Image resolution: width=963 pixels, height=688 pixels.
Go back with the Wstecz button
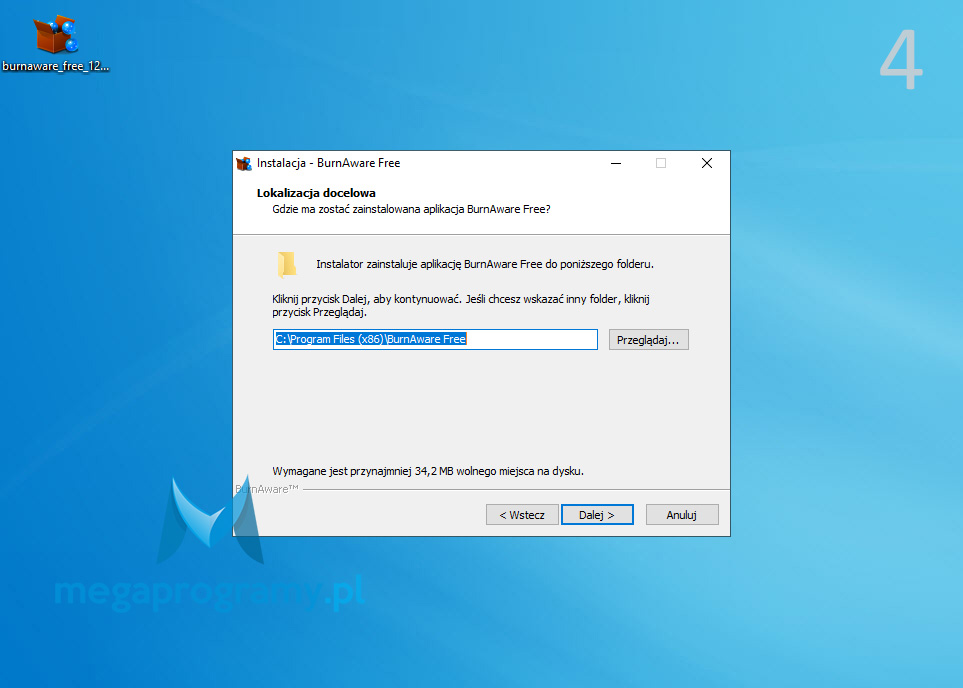(522, 515)
